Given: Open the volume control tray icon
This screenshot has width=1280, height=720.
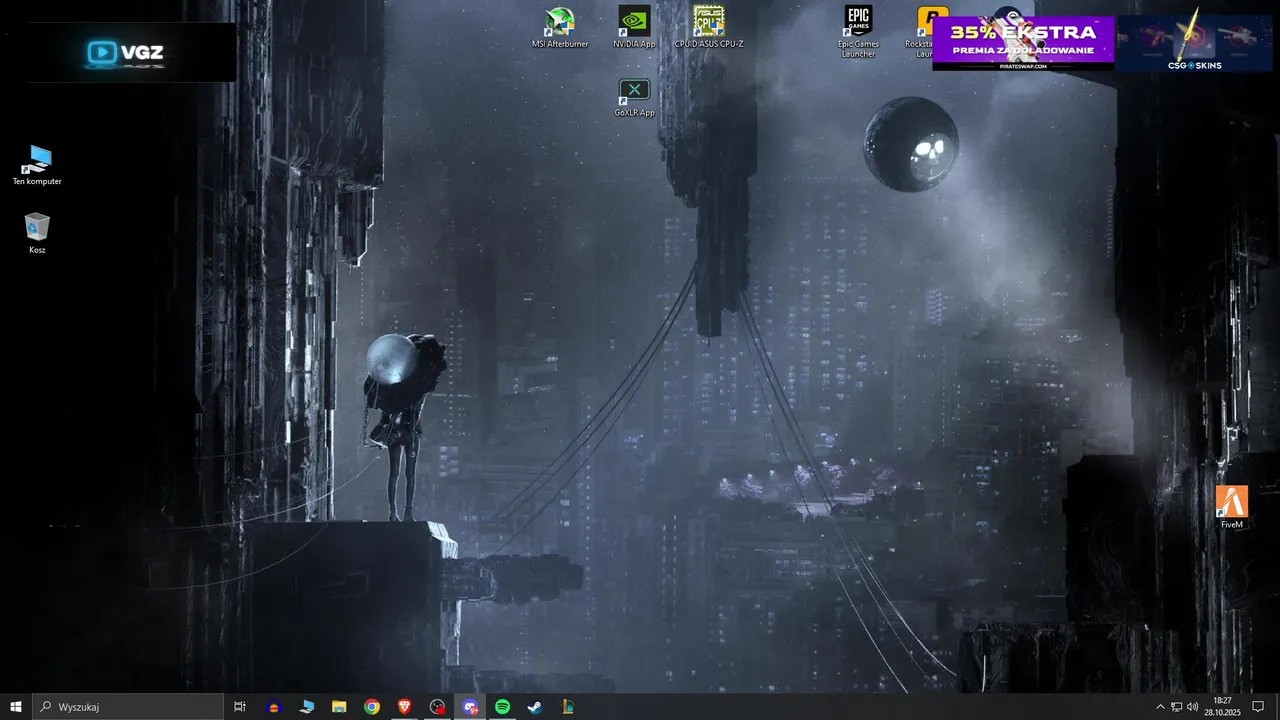Looking at the screenshot, I should 1193,707.
